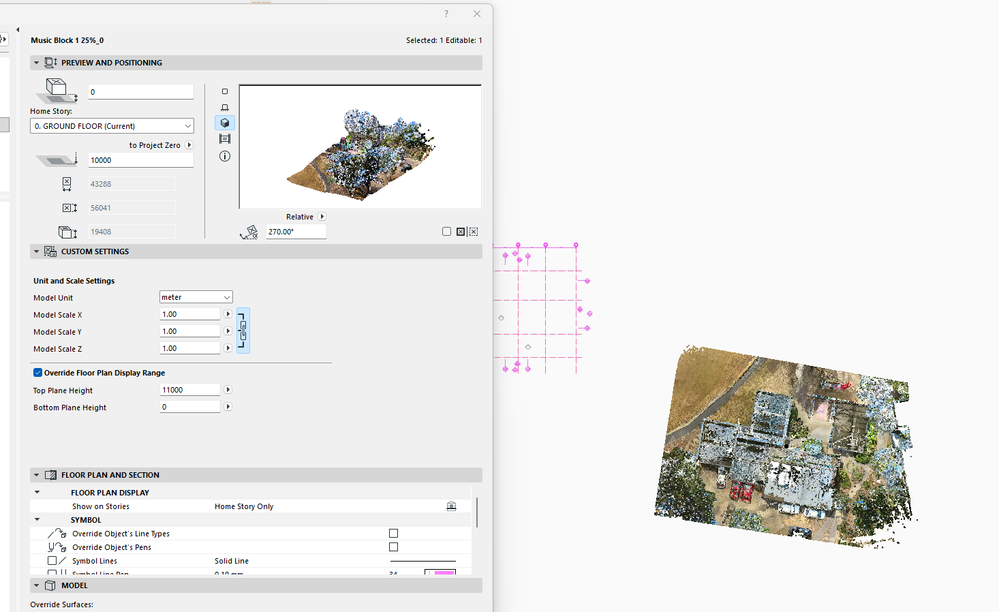Viewport: 999px width, 612px height.
Task: Click the Solid Line value text
Action: (x=232, y=561)
